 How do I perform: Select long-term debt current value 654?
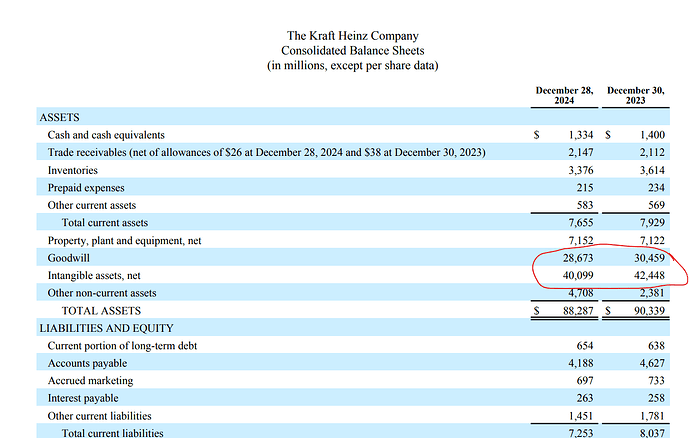(x=585, y=346)
